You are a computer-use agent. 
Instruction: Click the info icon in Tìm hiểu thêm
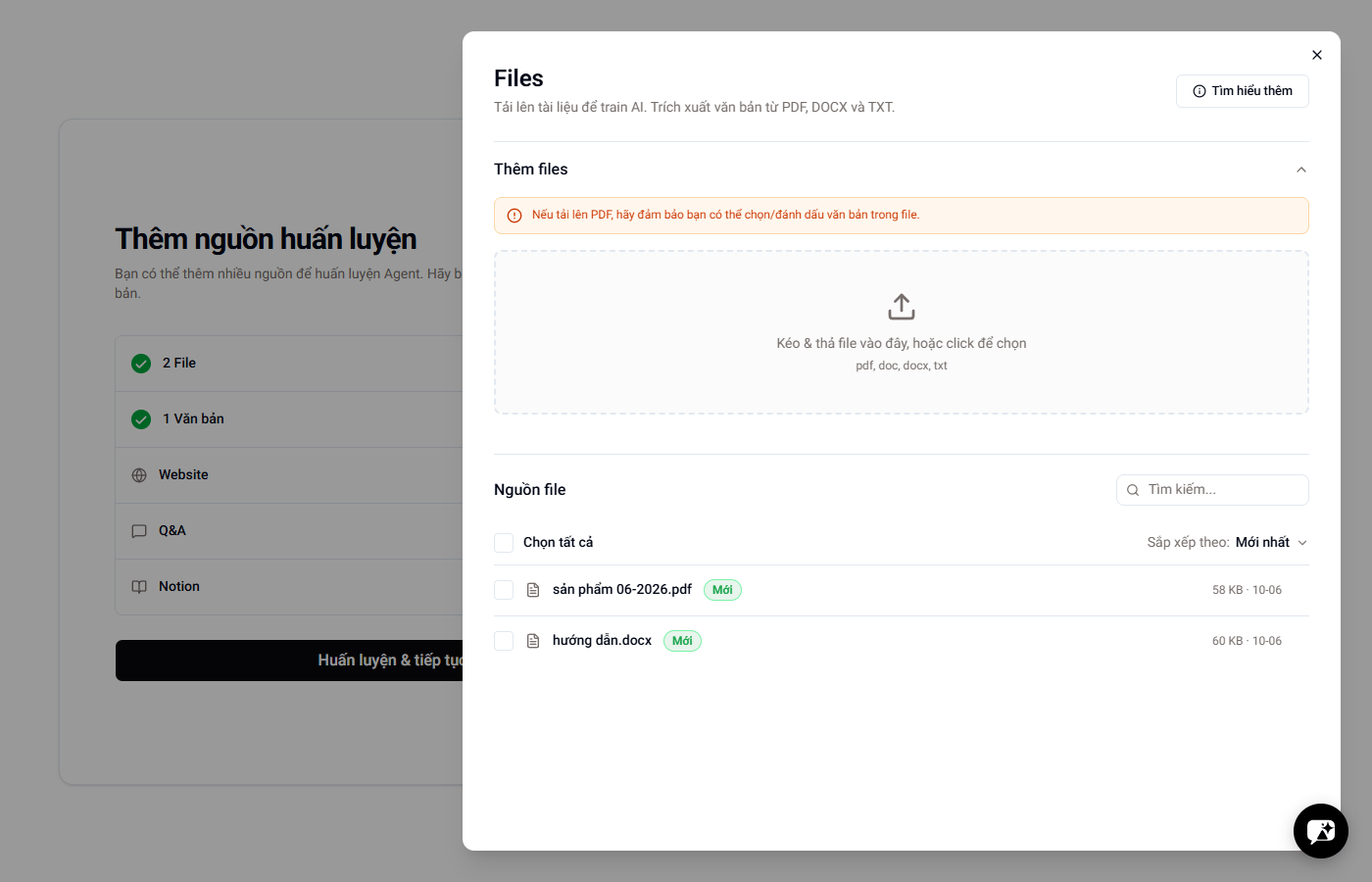pyautogui.click(x=1200, y=91)
